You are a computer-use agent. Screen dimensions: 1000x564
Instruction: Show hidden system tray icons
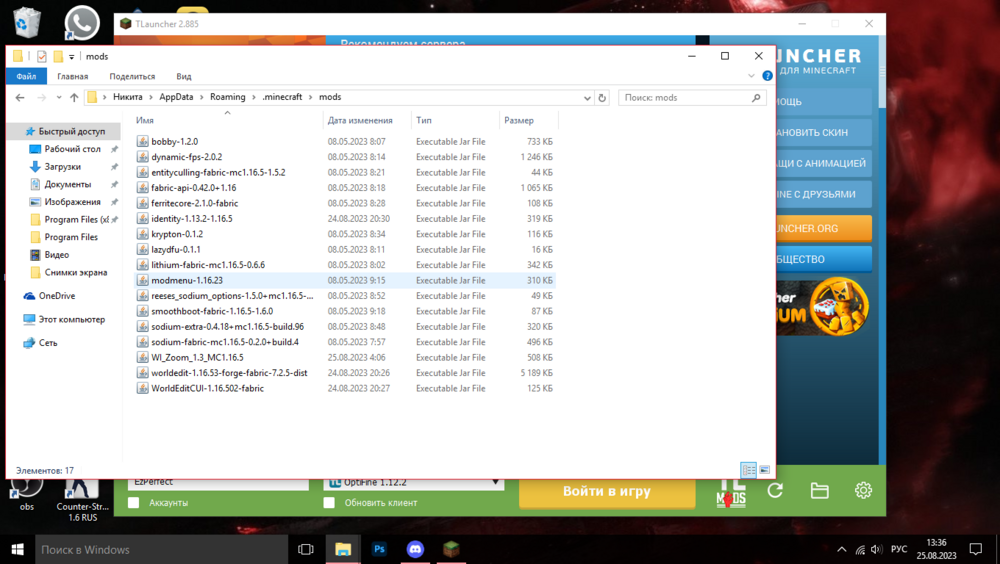coord(842,549)
